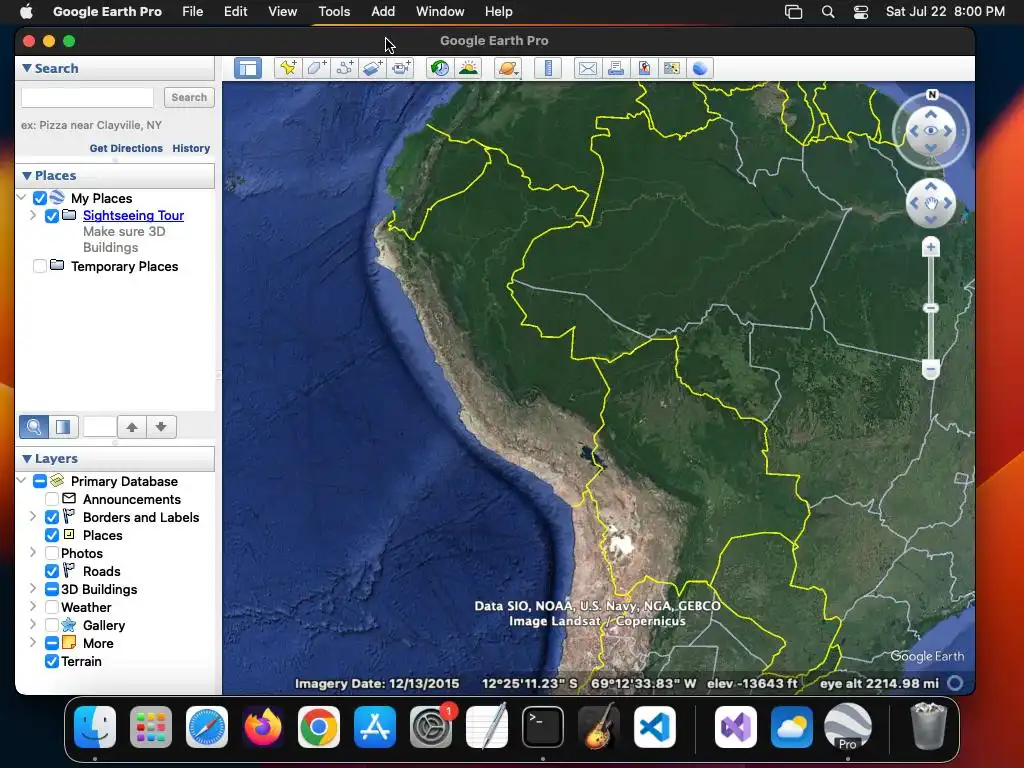Disable the Borders and Labels layer
Image resolution: width=1024 pixels, height=768 pixels.
pyautogui.click(x=52, y=517)
